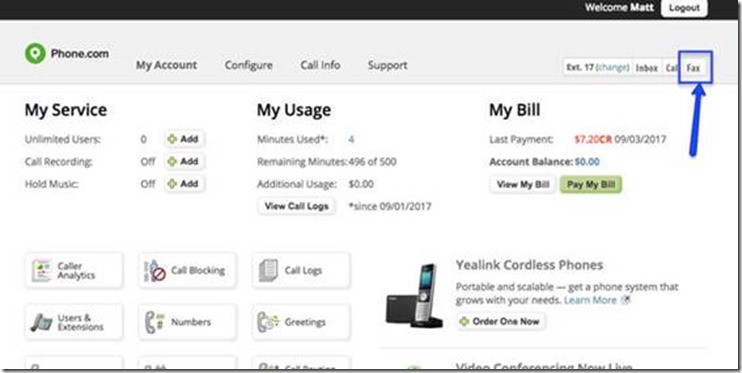742x373 pixels.
Task: Open the Caller Analytics tile
Action: tap(74, 271)
